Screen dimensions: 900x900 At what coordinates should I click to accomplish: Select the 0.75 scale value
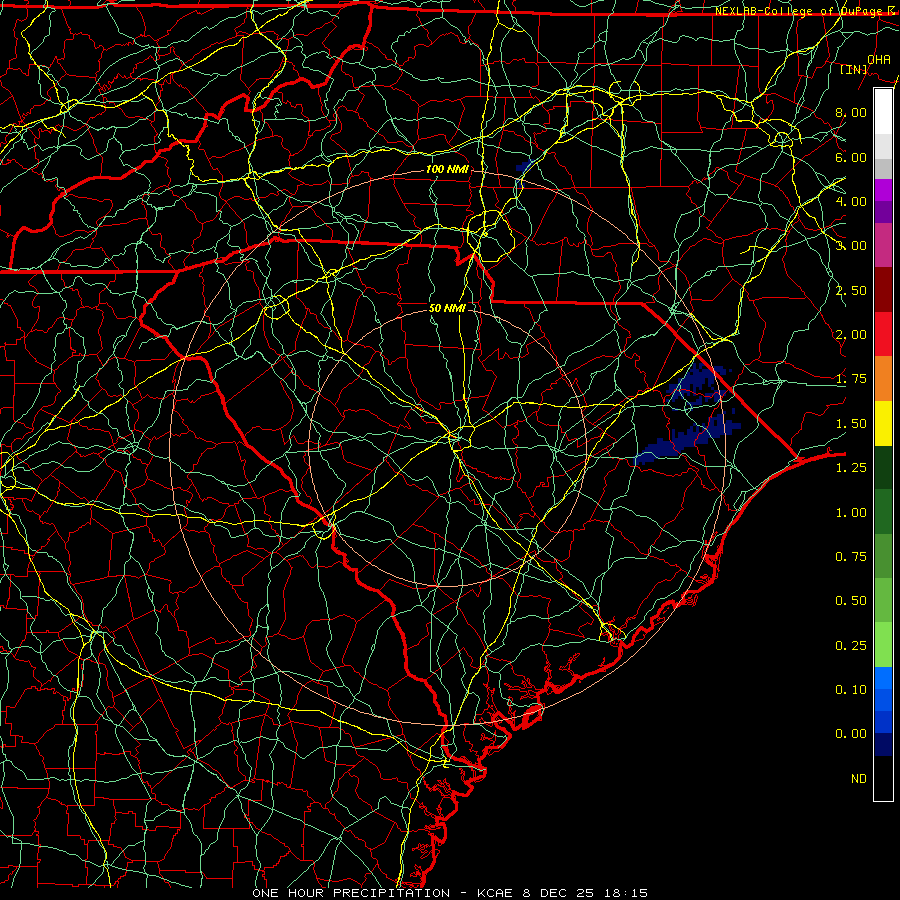pyautogui.click(x=851, y=557)
